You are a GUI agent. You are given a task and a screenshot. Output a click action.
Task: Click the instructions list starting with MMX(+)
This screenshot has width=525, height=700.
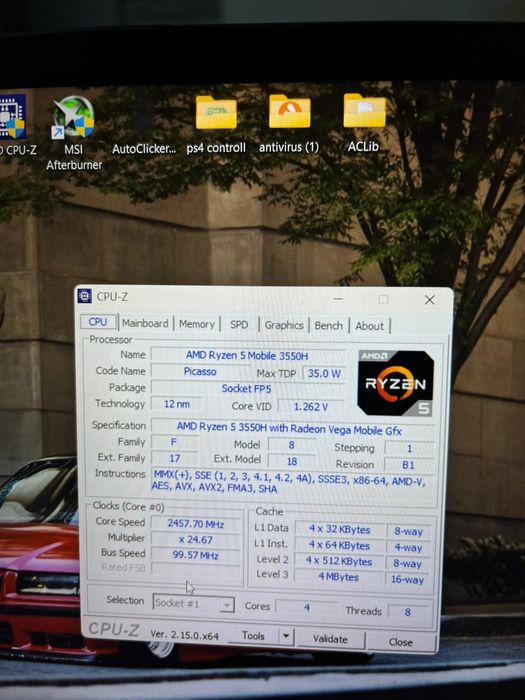coord(291,484)
